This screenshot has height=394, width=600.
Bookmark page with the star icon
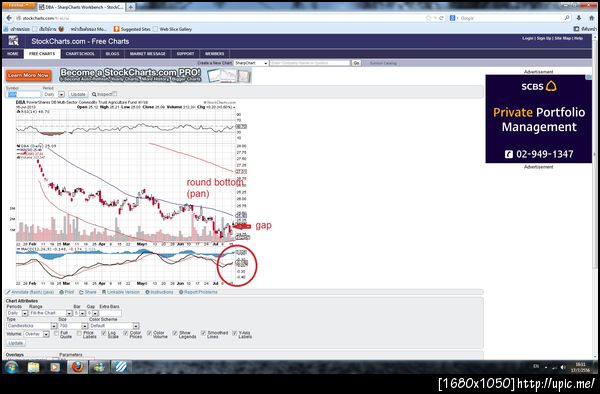pos(428,18)
